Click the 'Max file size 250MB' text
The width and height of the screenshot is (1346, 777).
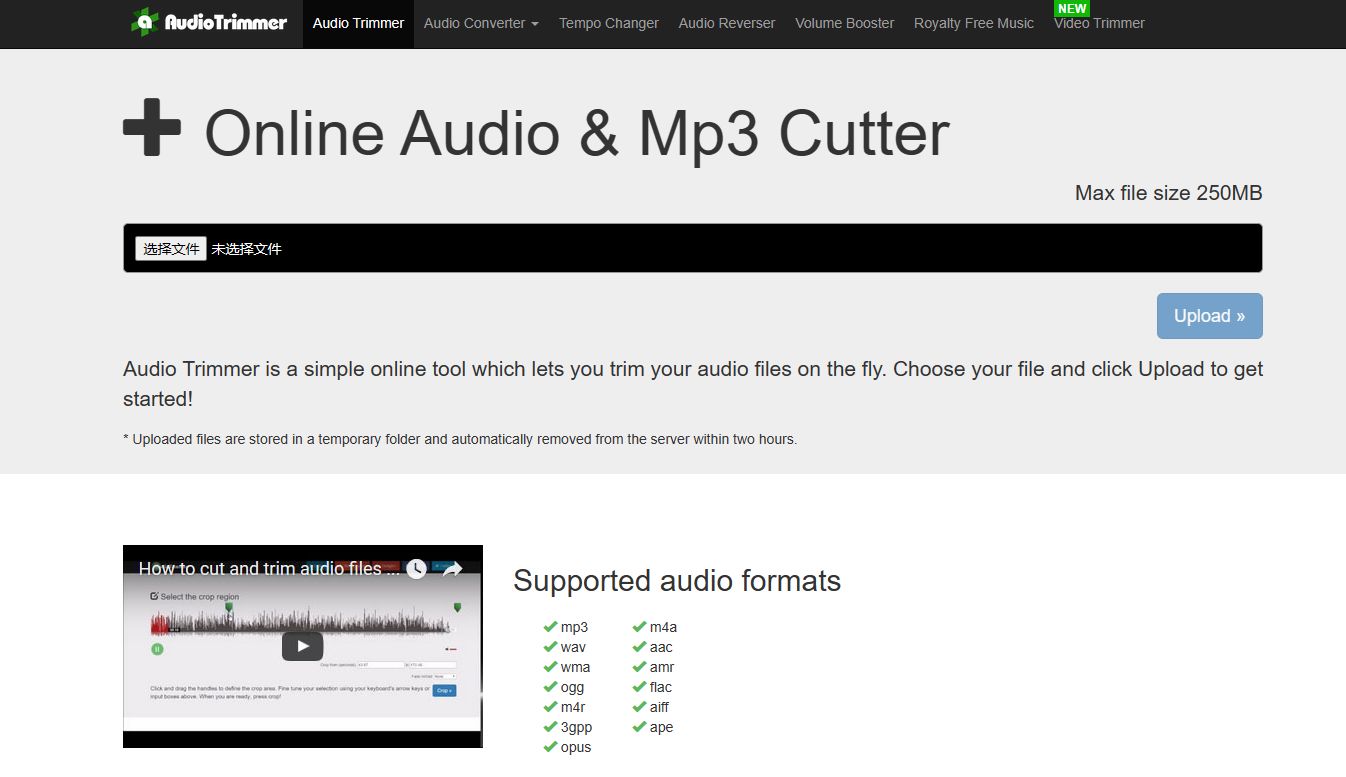tap(1168, 193)
